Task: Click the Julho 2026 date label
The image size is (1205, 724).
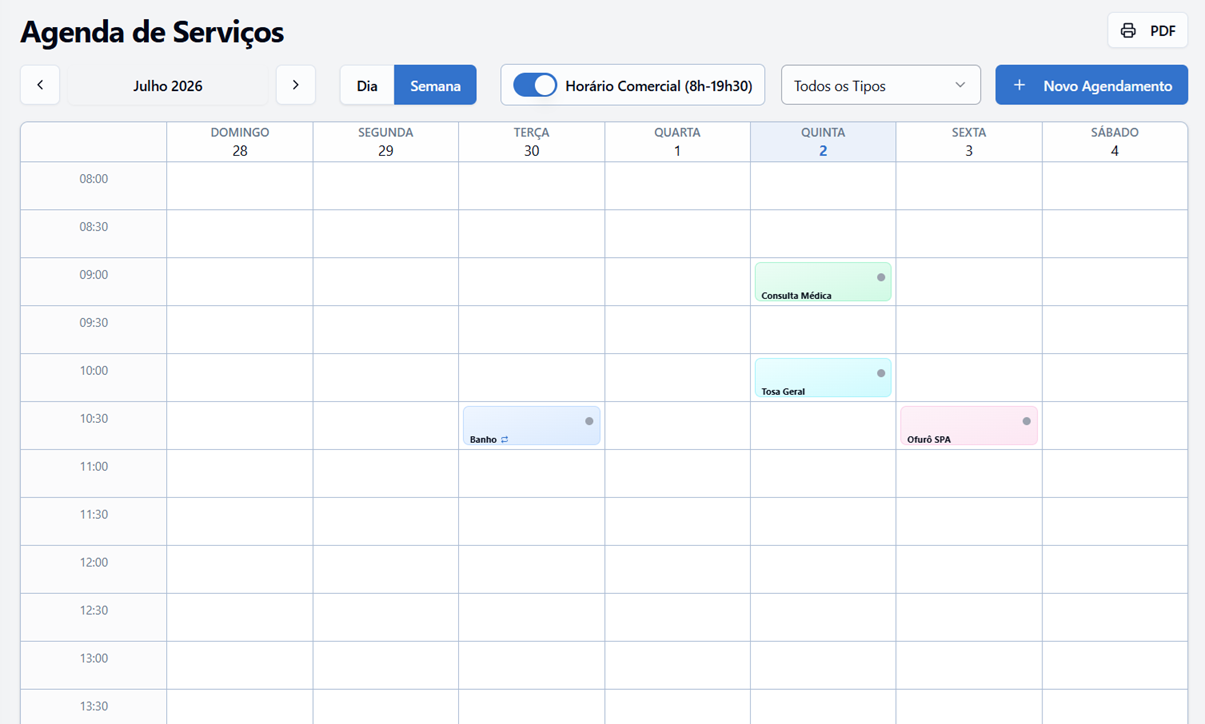Action: pos(168,86)
